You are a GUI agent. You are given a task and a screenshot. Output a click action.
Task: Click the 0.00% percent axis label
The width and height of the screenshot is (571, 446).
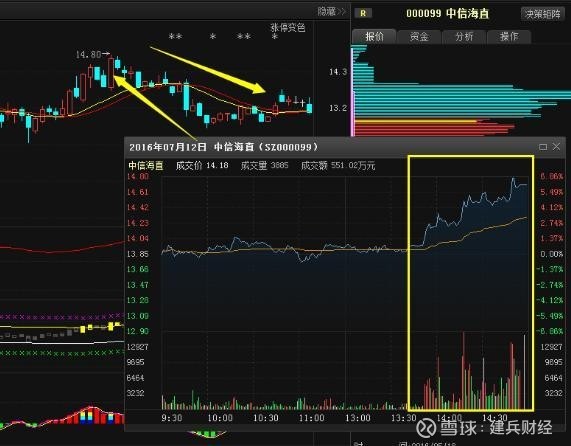point(552,254)
